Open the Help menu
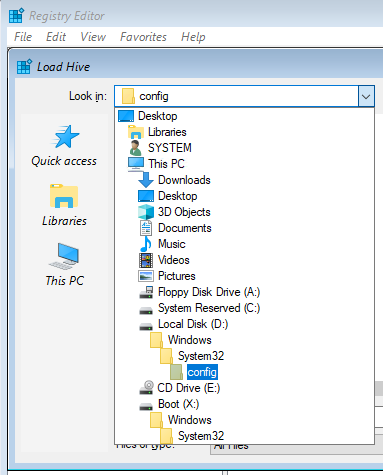383x475 pixels. pyautogui.click(x=193, y=37)
